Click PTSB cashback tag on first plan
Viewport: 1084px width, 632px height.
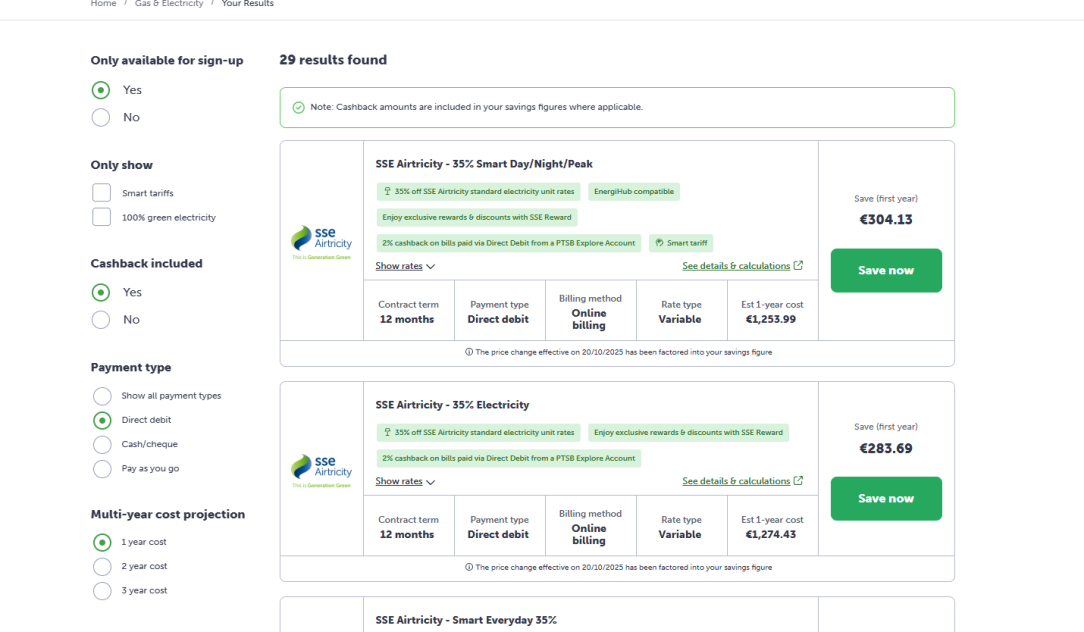509,243
